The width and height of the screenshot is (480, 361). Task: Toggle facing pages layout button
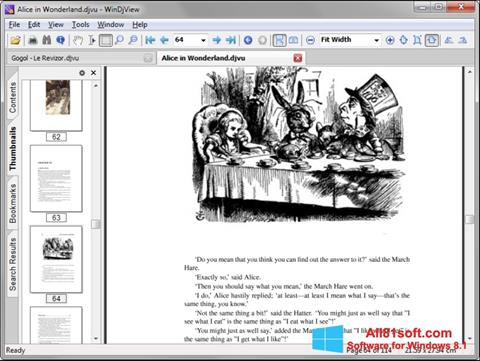click(x=293, y=40)
